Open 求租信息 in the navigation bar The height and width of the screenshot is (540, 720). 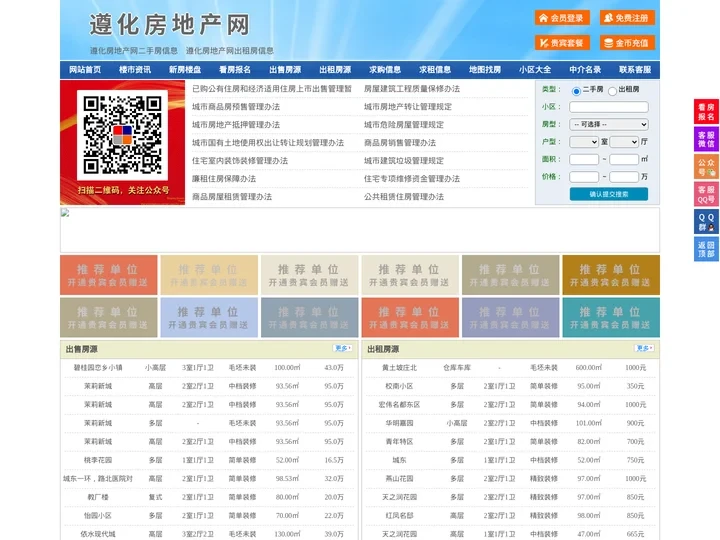pyautogui.click(x=435, y=70)
